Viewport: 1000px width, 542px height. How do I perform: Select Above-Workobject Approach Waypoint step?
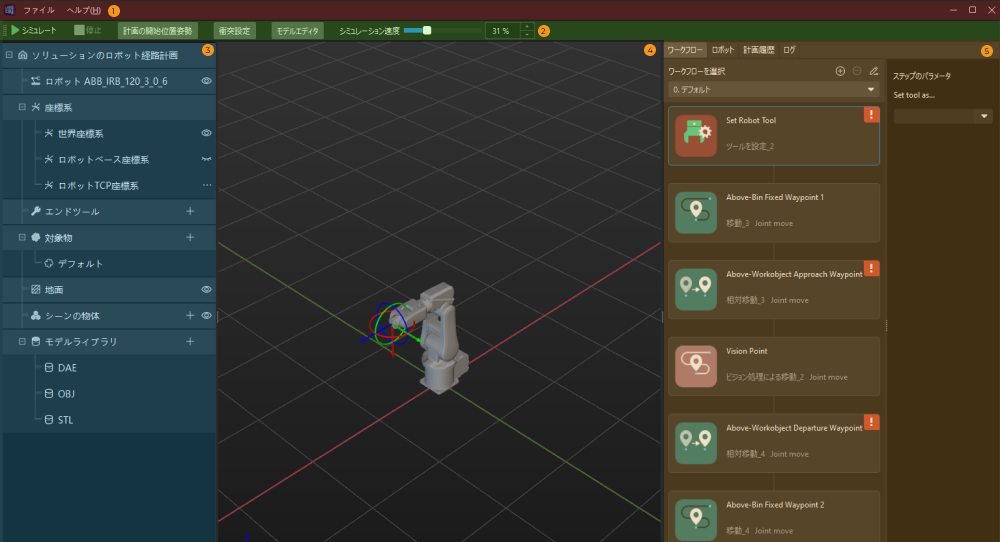(x=774, y=289)
